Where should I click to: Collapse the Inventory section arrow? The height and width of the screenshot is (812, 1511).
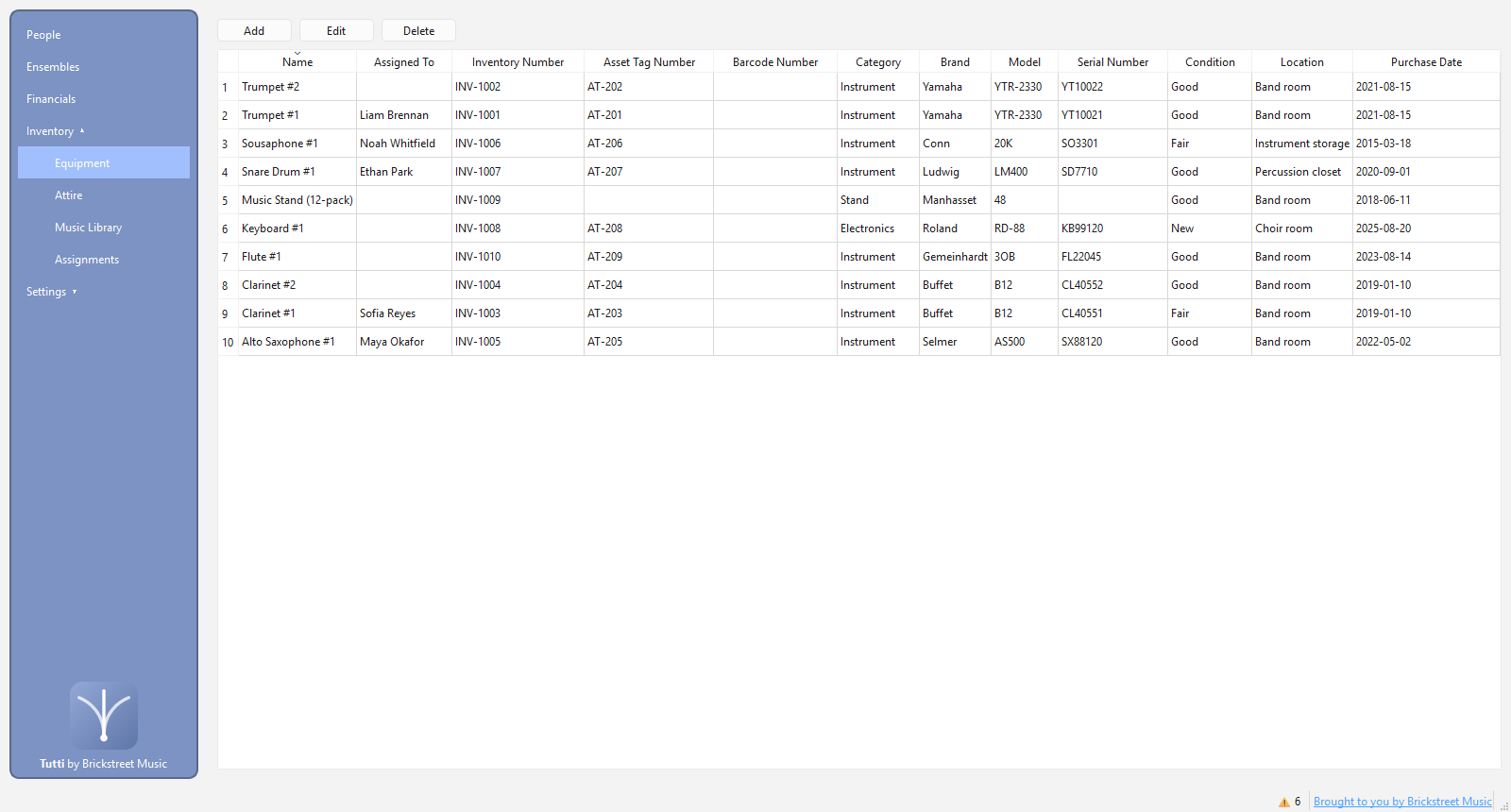(x=82, y=131)
